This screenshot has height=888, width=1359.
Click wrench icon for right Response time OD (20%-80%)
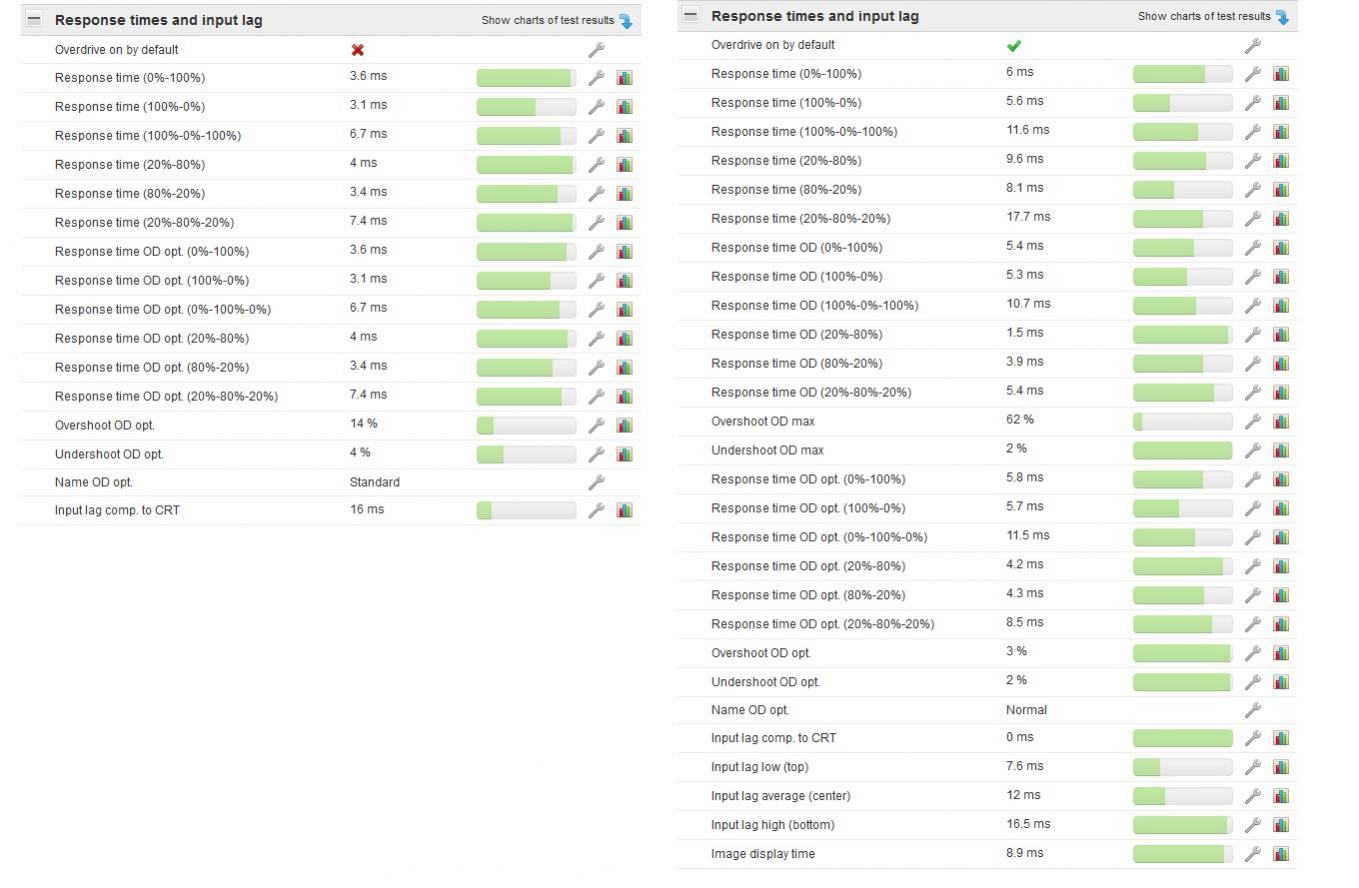1252,334
